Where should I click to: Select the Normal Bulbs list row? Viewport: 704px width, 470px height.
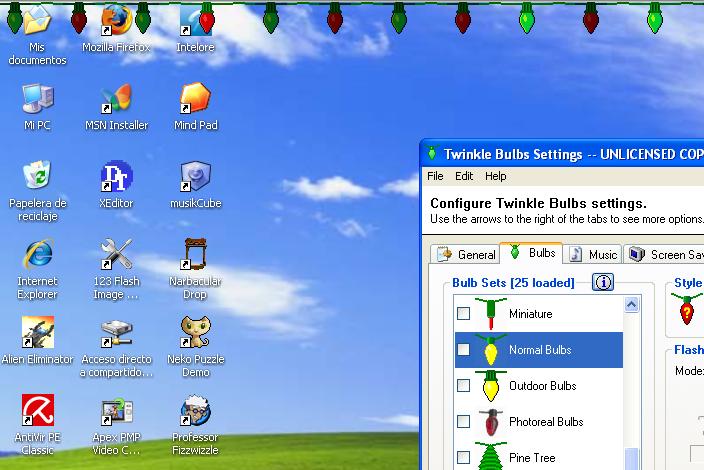click(x=539, y=350)
